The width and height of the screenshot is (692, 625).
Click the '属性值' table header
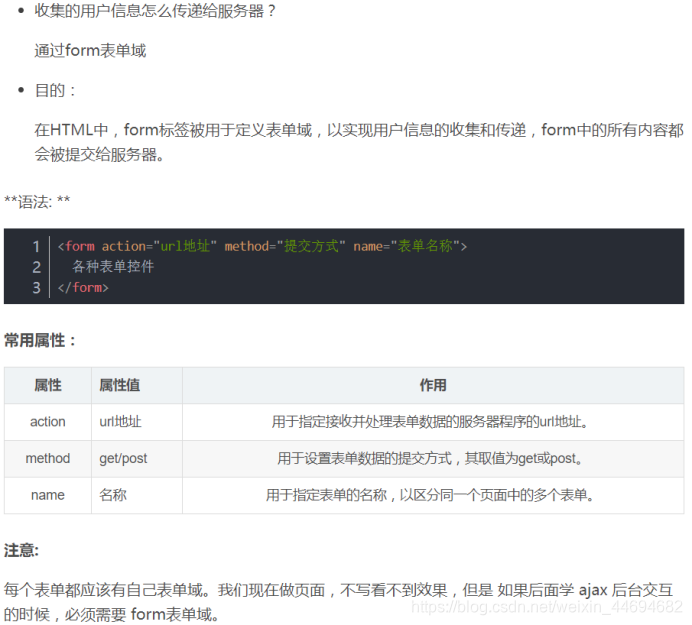tap(137, 385)
